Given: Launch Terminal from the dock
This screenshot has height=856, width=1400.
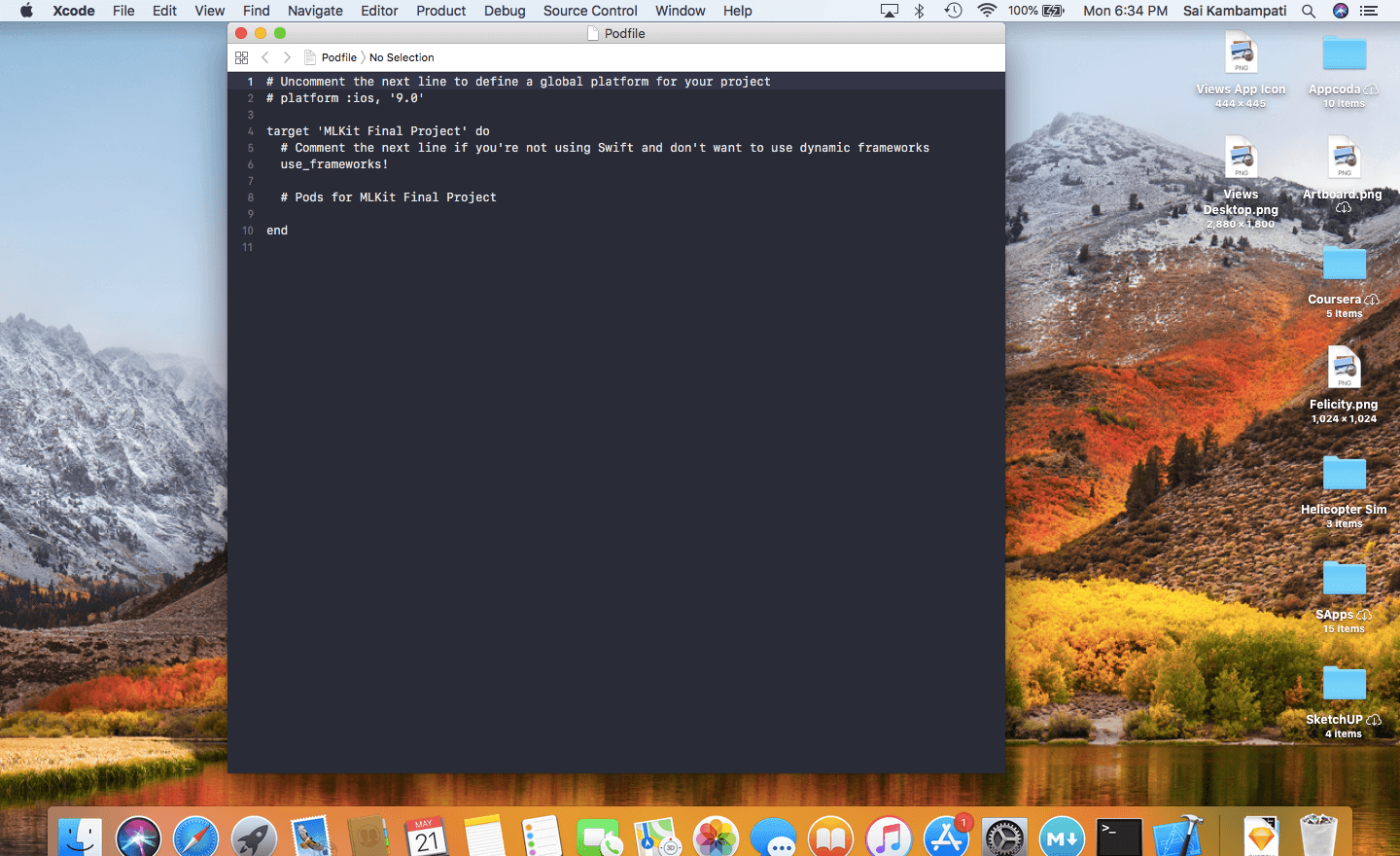Looking at the screenshot, I should [1120, 837].
